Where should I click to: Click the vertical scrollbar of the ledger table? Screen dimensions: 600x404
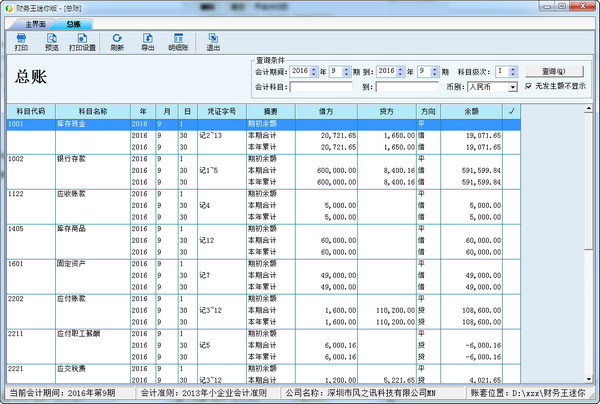pos(589,250)
